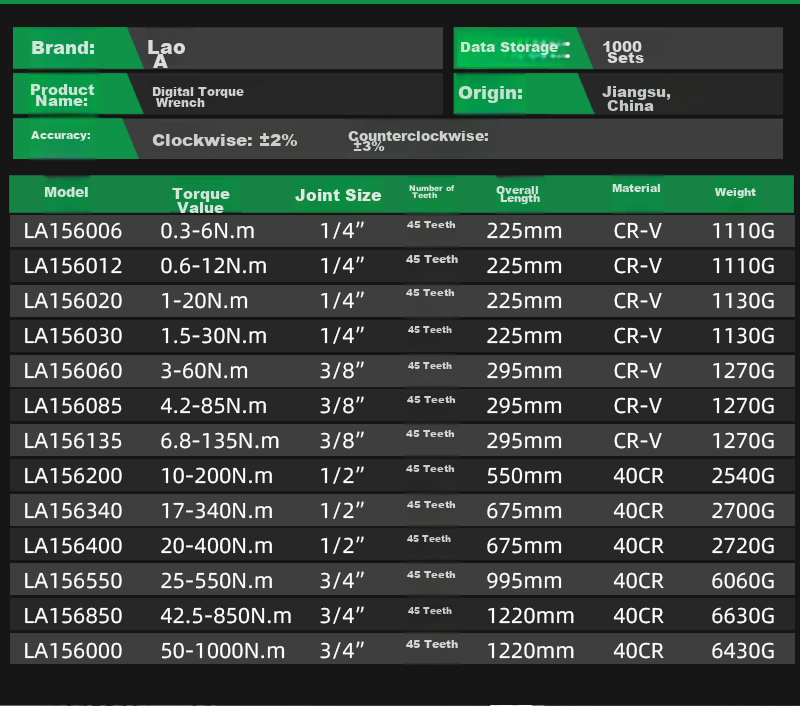Click the "Clockwise: ±2%" accuracy text
Viewport: 800px width, 706px height.
pos(224,140)
